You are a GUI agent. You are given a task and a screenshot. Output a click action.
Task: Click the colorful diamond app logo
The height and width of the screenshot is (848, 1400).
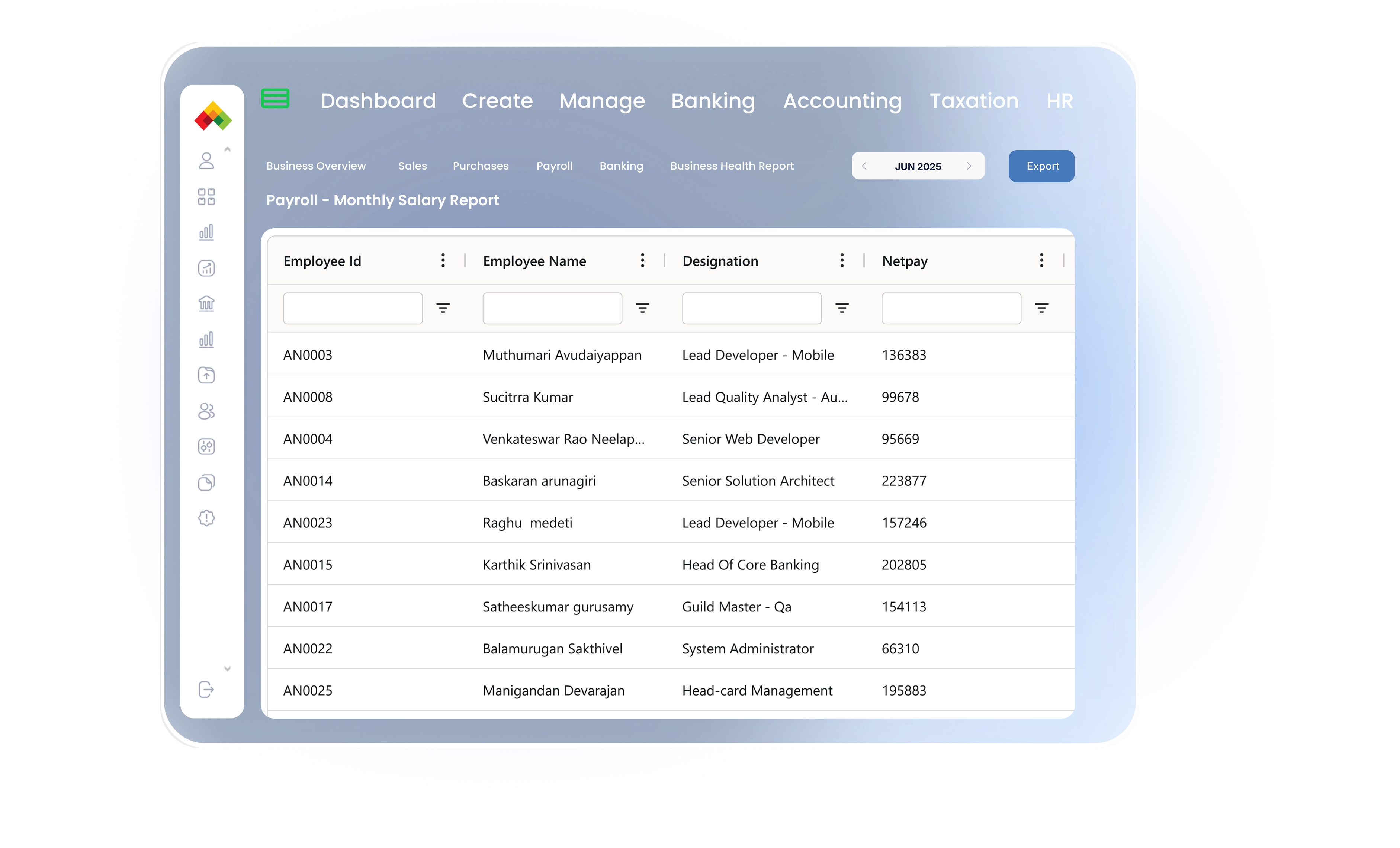pos(212,116)
